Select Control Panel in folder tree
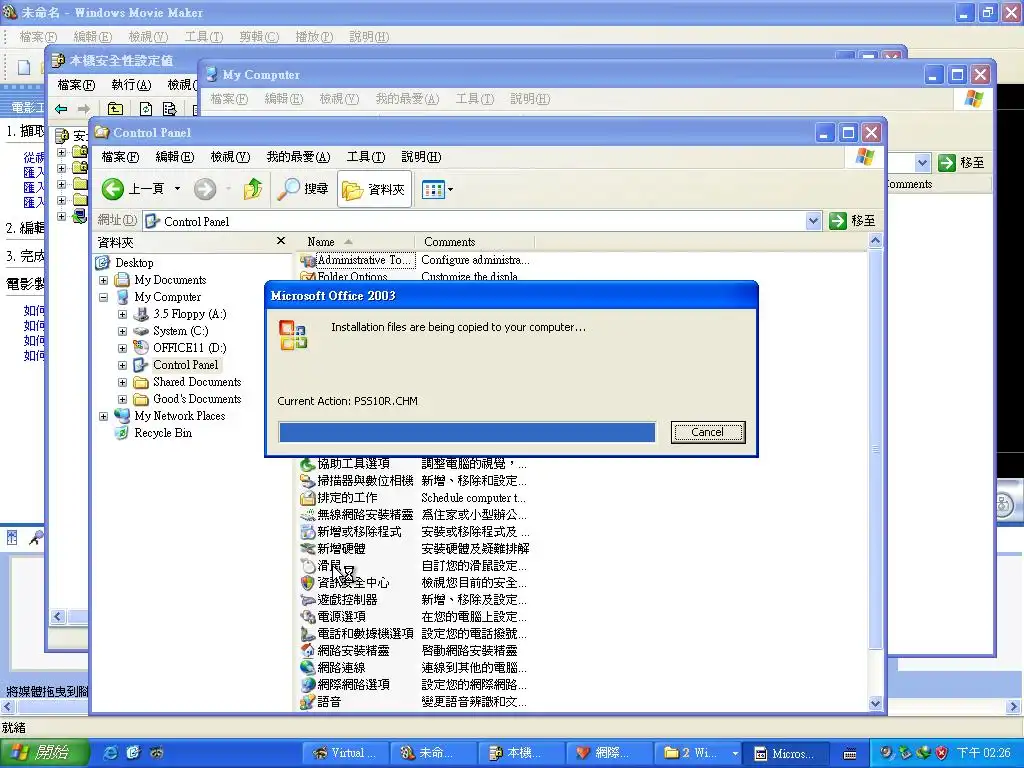This screenshot has height=768, width=1024. point(185,365)
